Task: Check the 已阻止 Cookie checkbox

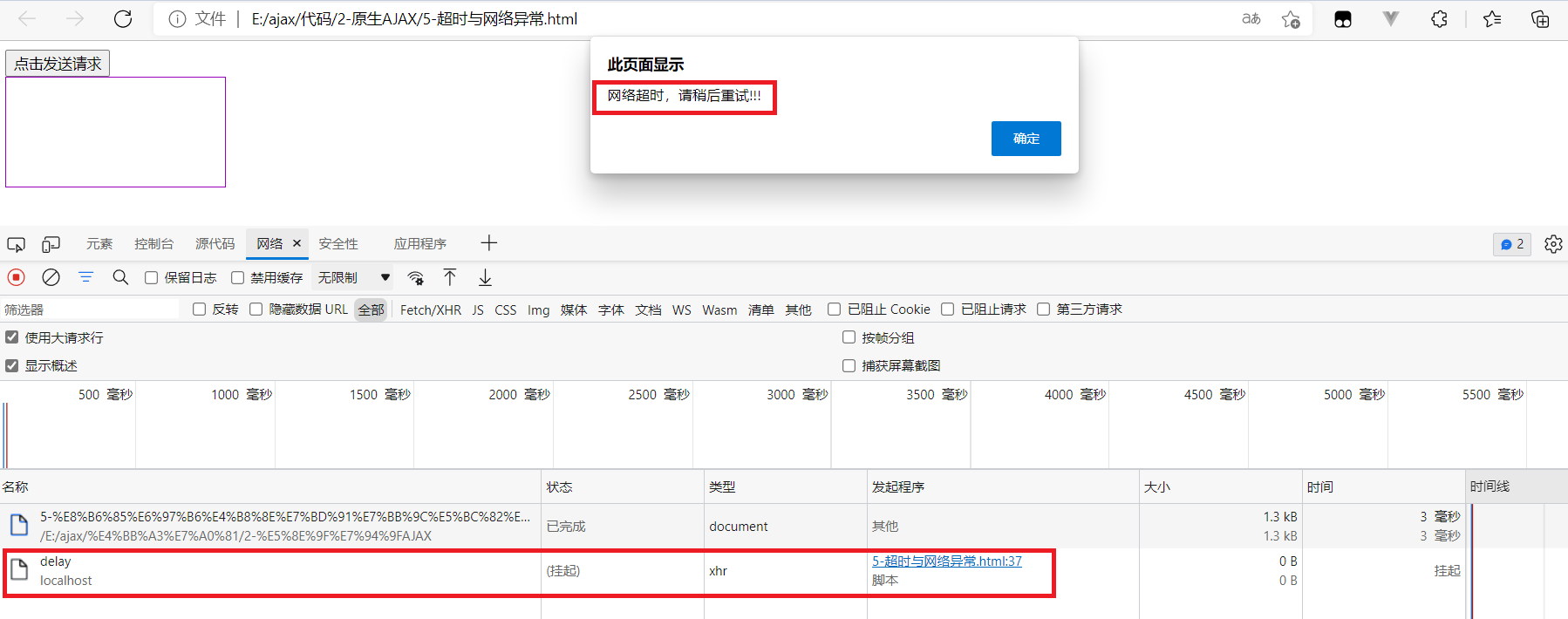Action: 834,309
